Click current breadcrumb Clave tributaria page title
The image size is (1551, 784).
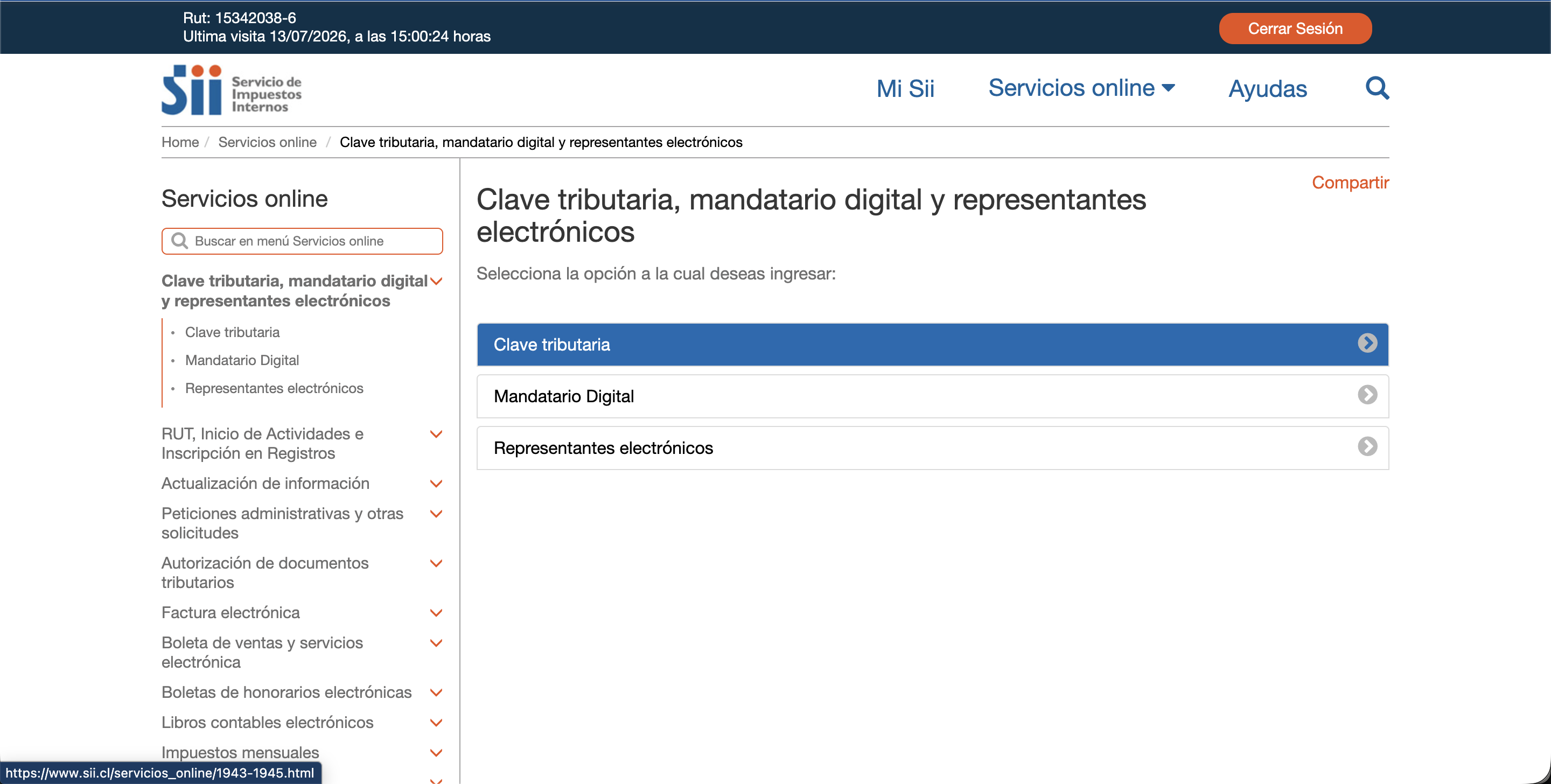(541, 142)
